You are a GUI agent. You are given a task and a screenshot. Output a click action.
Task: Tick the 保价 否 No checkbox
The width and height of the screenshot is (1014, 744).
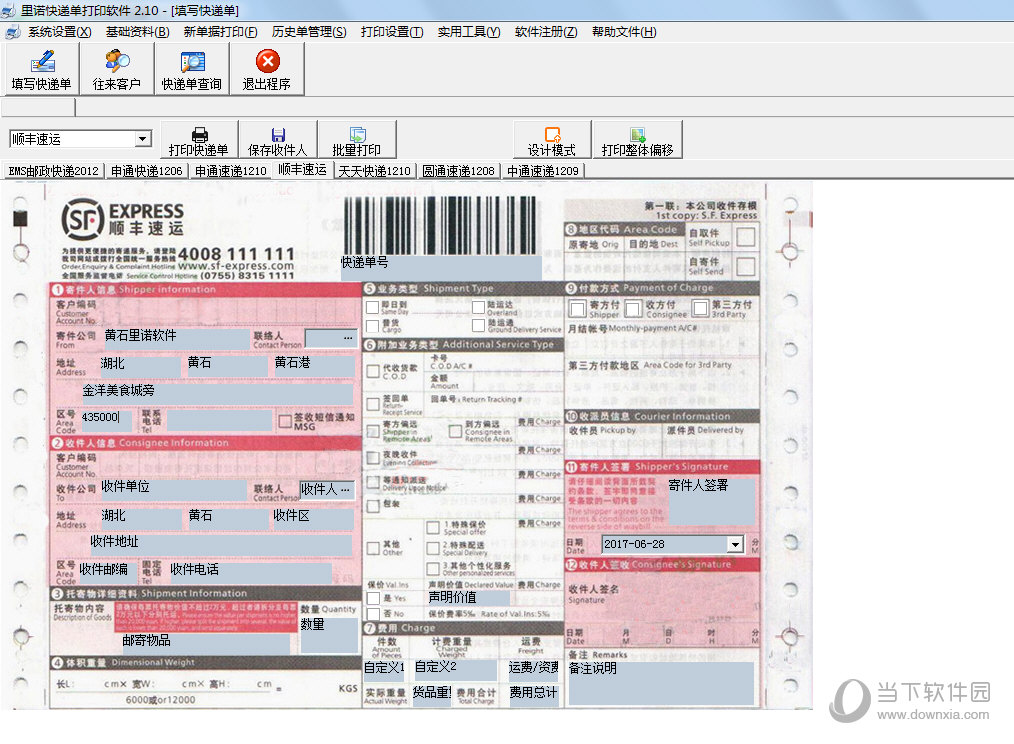pos(373,613)
